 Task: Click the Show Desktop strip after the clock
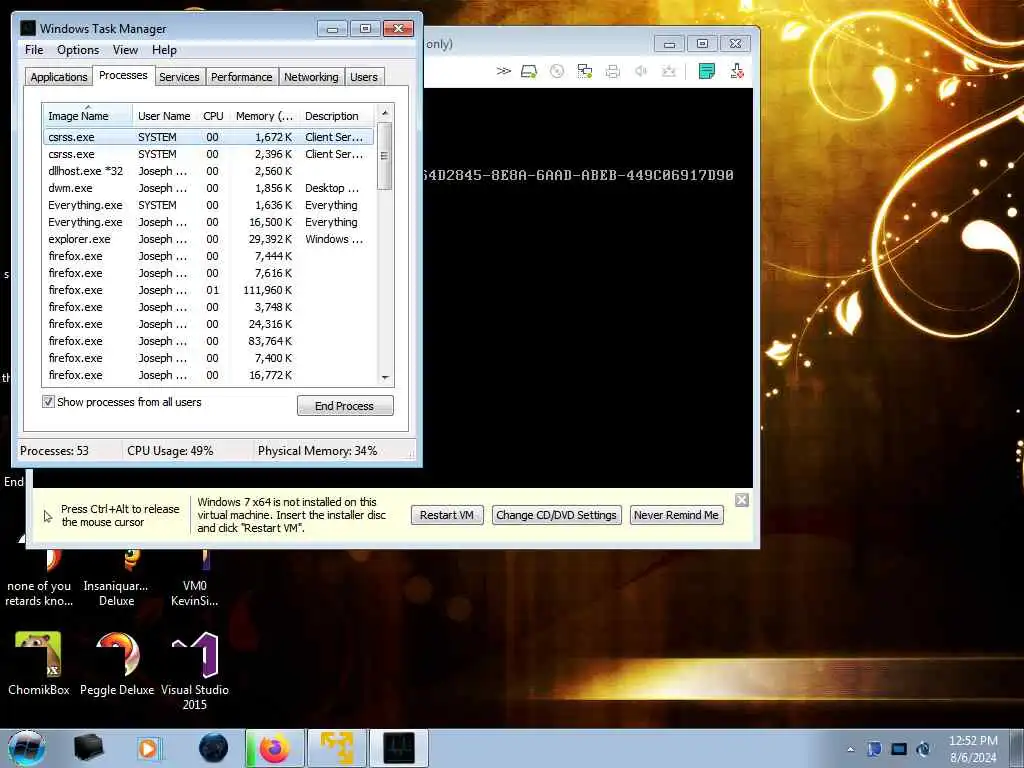(x=1017, y=748)
